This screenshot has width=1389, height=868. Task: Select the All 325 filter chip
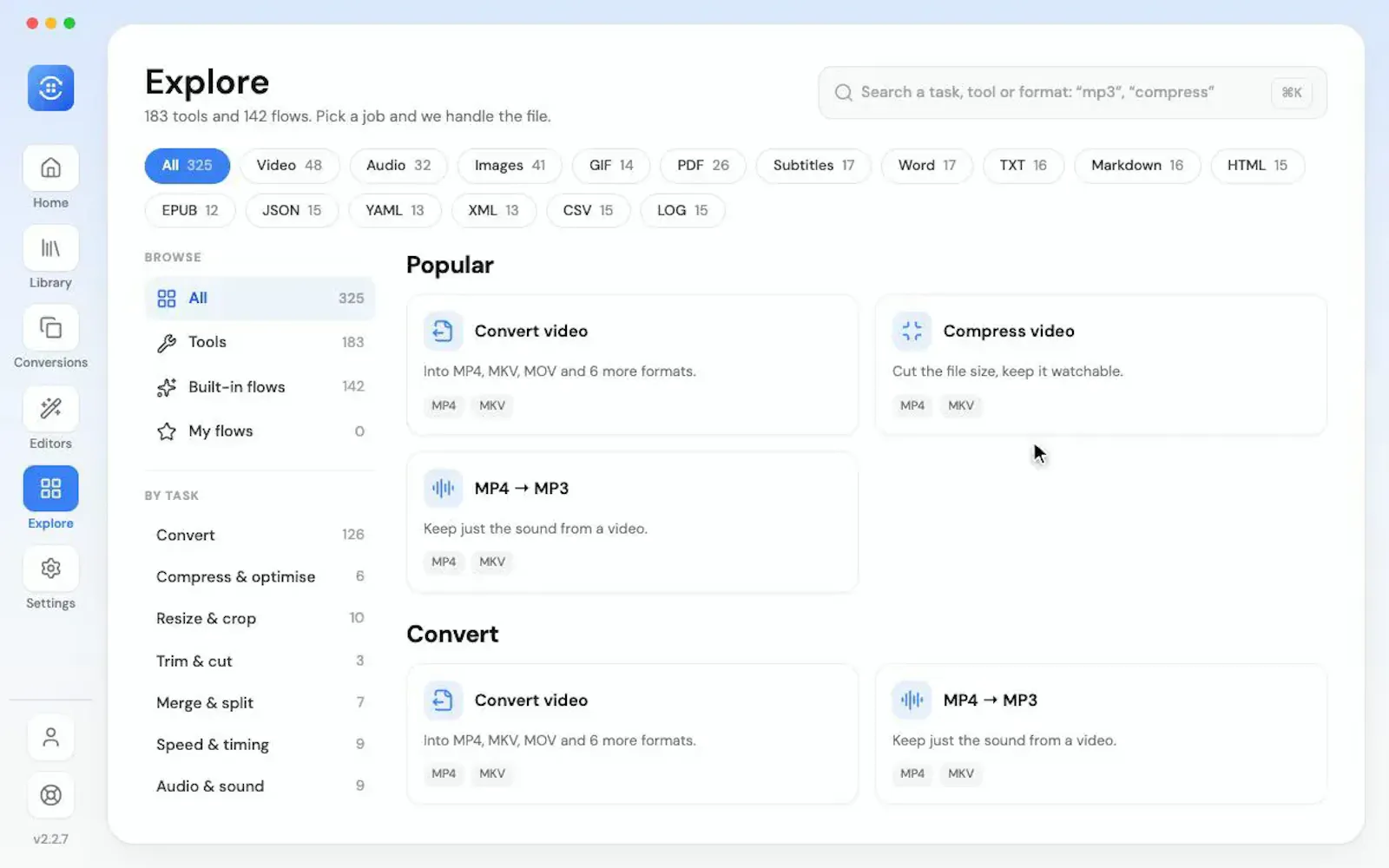[187, 166]
